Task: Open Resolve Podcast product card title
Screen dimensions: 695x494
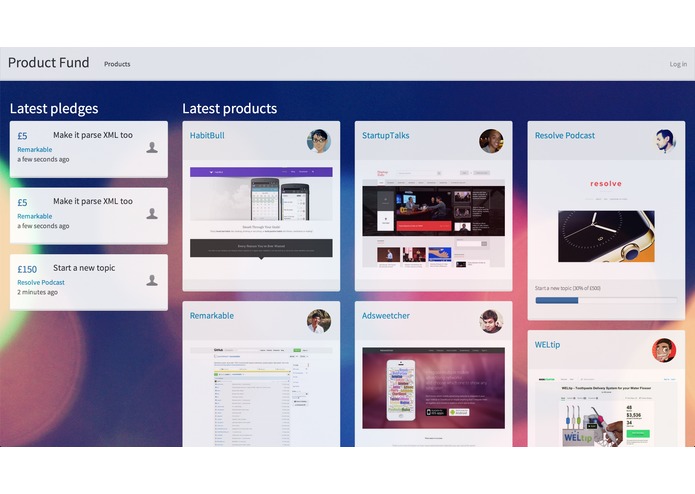Action: 565,136
